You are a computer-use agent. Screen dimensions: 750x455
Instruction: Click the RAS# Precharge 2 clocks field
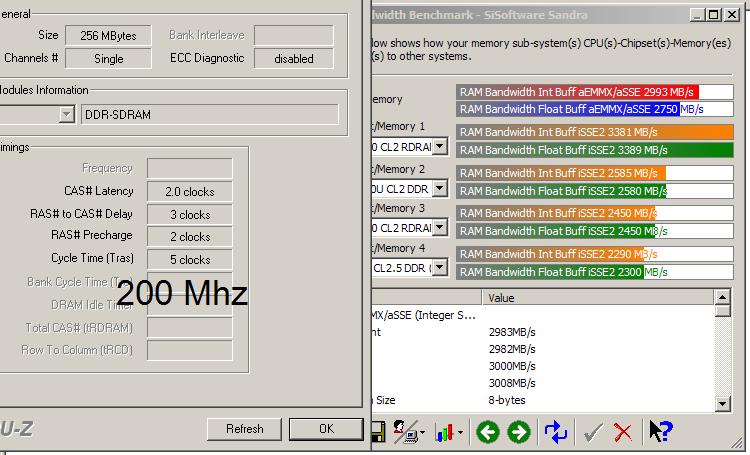click(190, 236)
